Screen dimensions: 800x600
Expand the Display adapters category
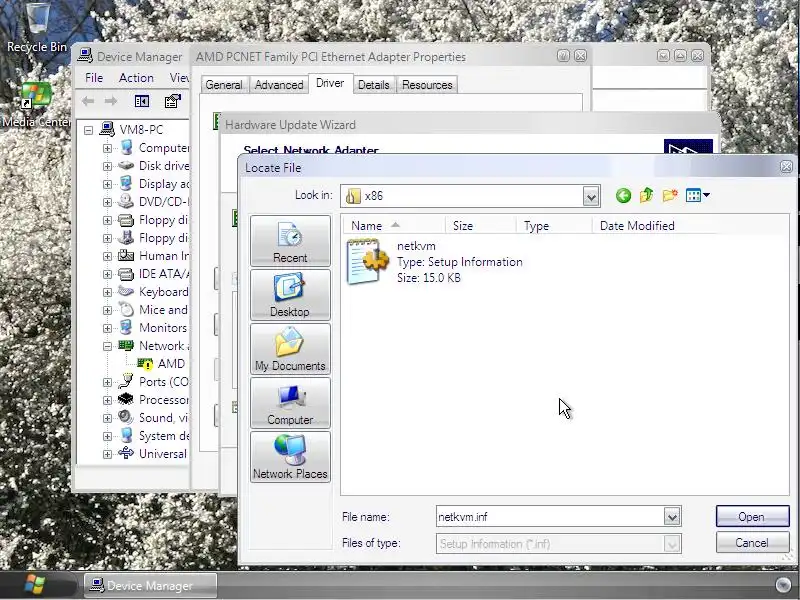pos(107,184)
